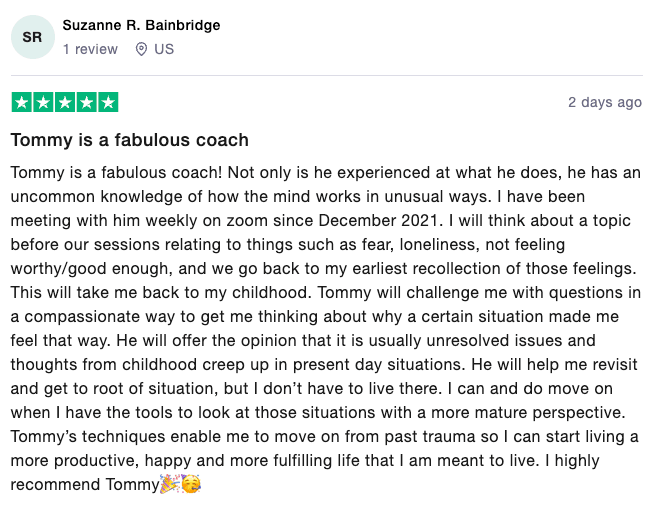Click the second green rating star
Viewport: 659px width, 510px height.
pos(43,102)
